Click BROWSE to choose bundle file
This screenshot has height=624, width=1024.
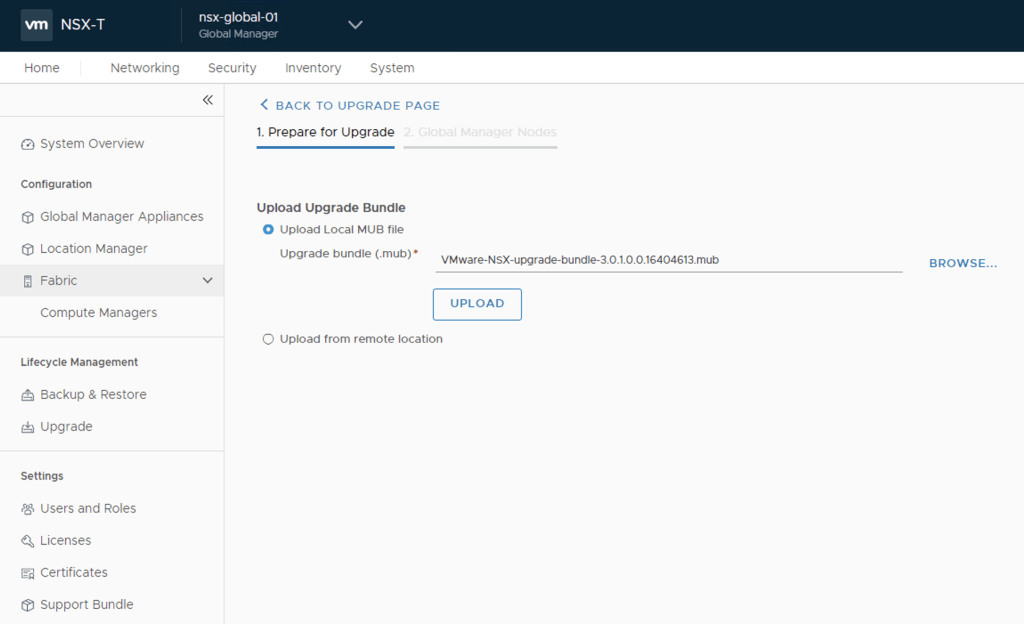963,263
